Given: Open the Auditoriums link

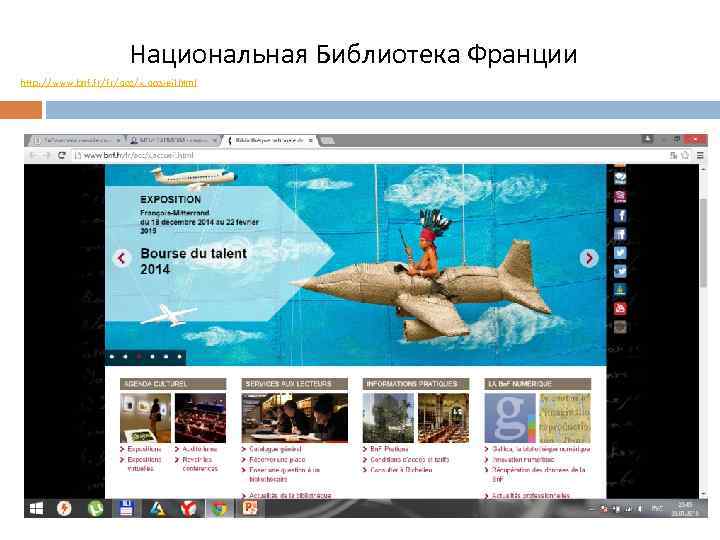Looking at the screenshot, I should [x=200, y=449].
